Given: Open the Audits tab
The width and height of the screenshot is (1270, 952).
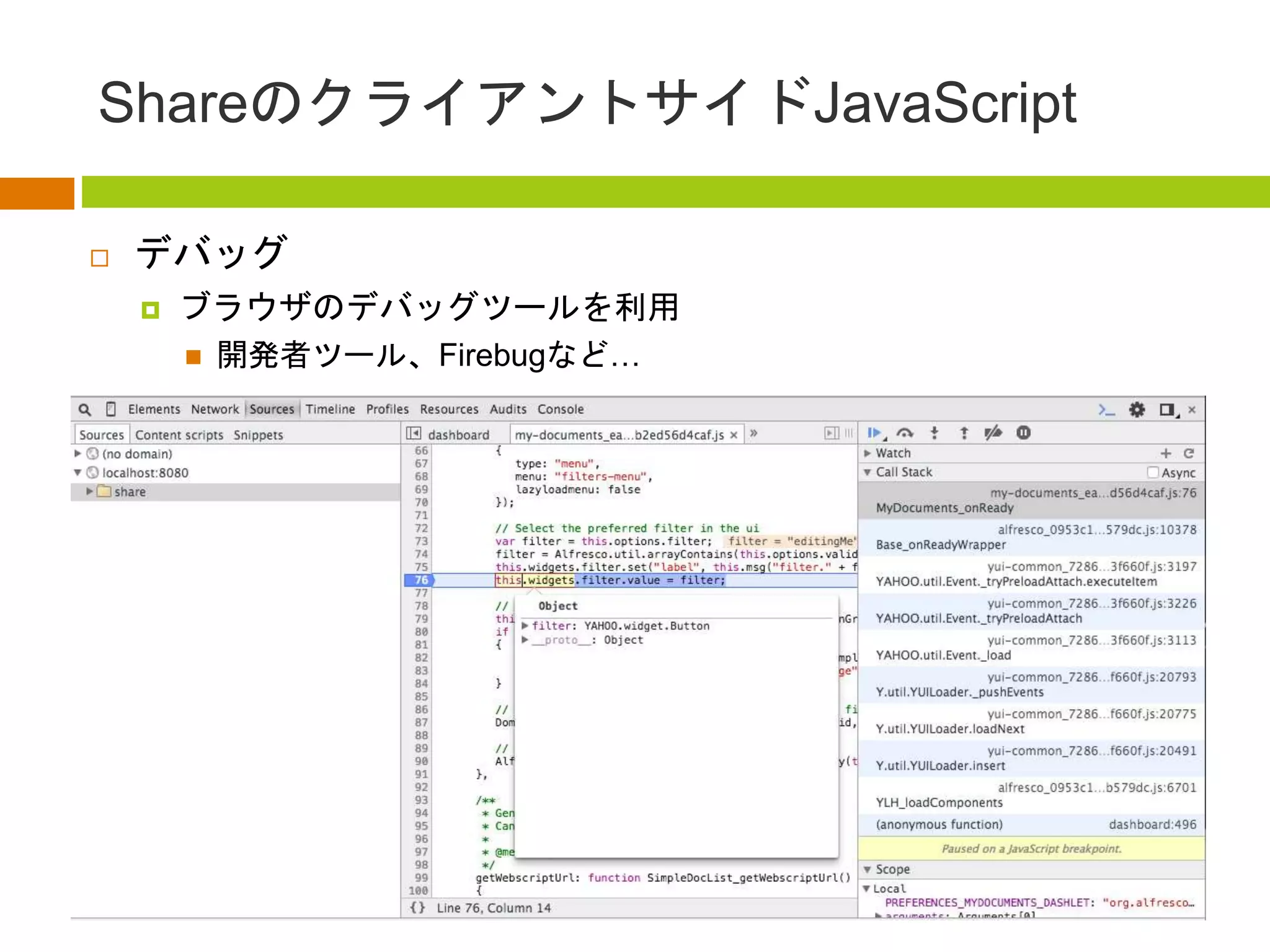Looking at the screenshot, I should [x=508, y=409].
